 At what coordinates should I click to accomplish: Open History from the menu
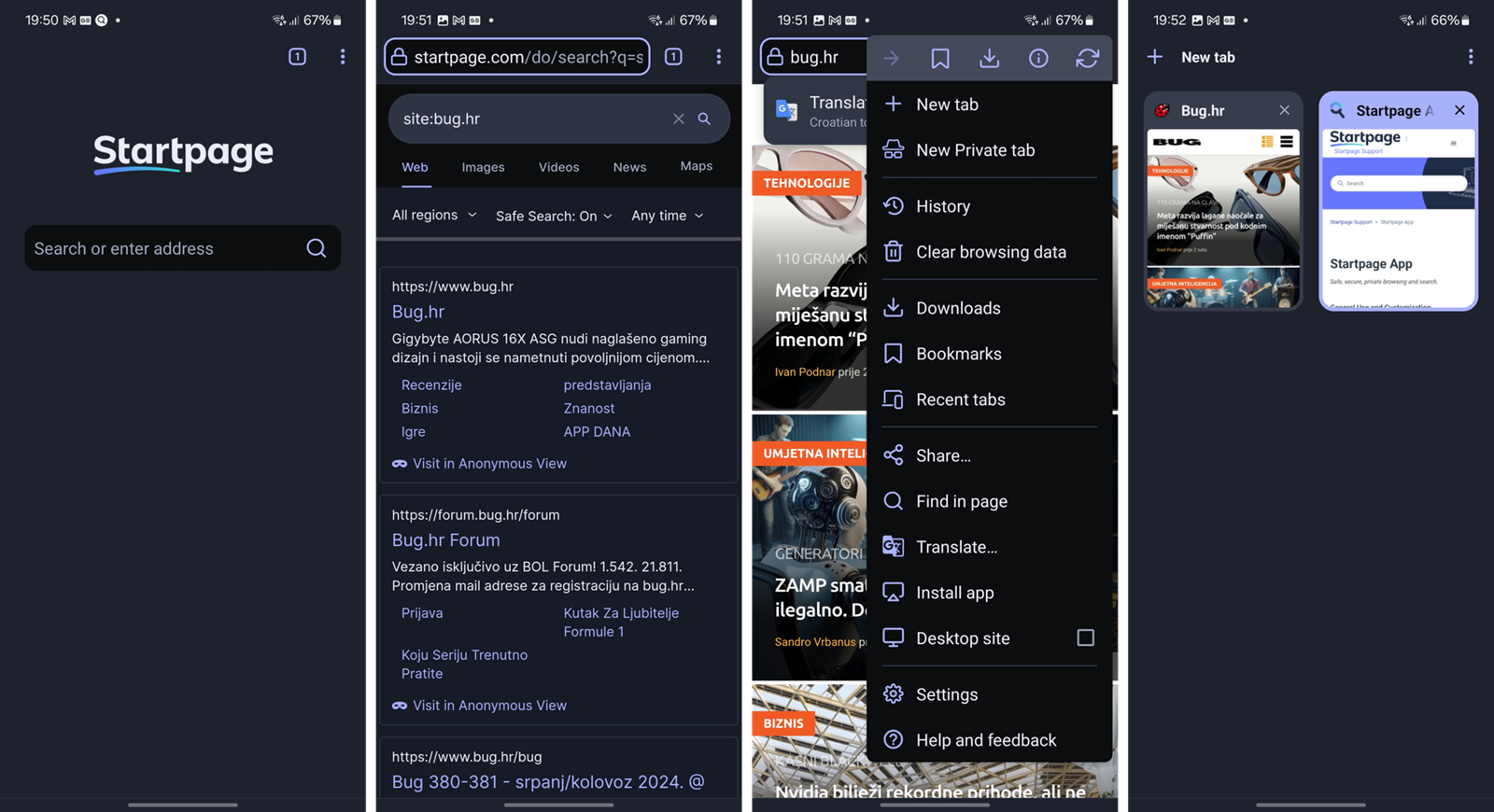pos(990,206)
